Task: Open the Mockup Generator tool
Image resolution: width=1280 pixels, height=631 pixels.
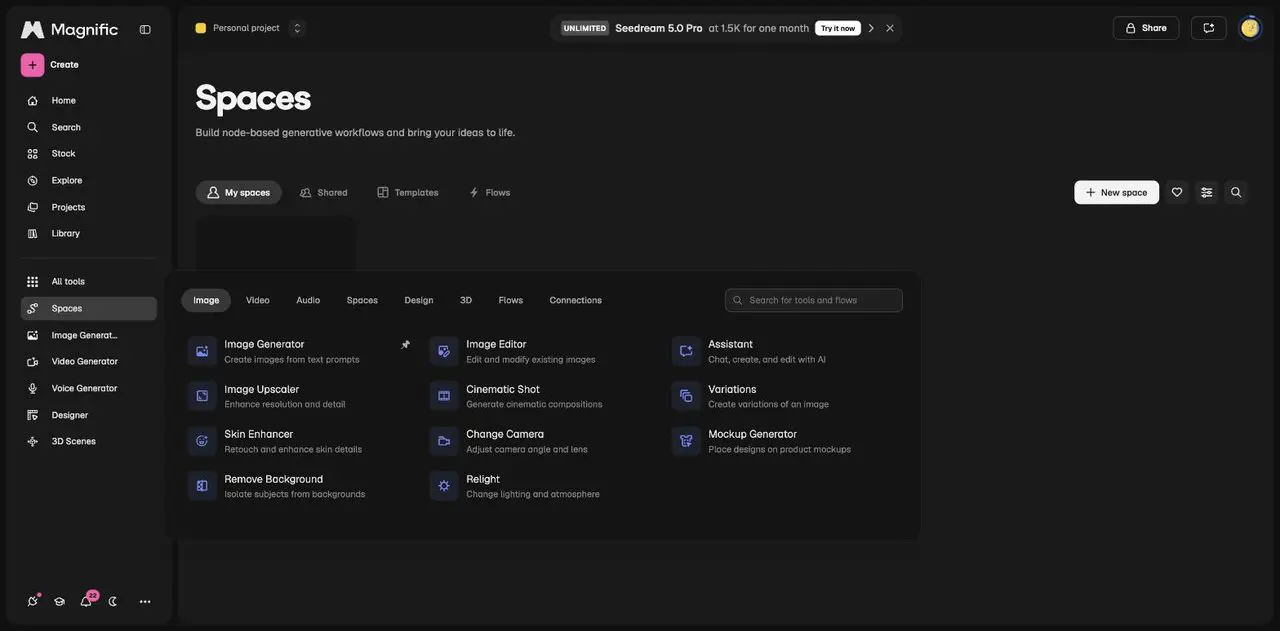Action: coord(783,441)
